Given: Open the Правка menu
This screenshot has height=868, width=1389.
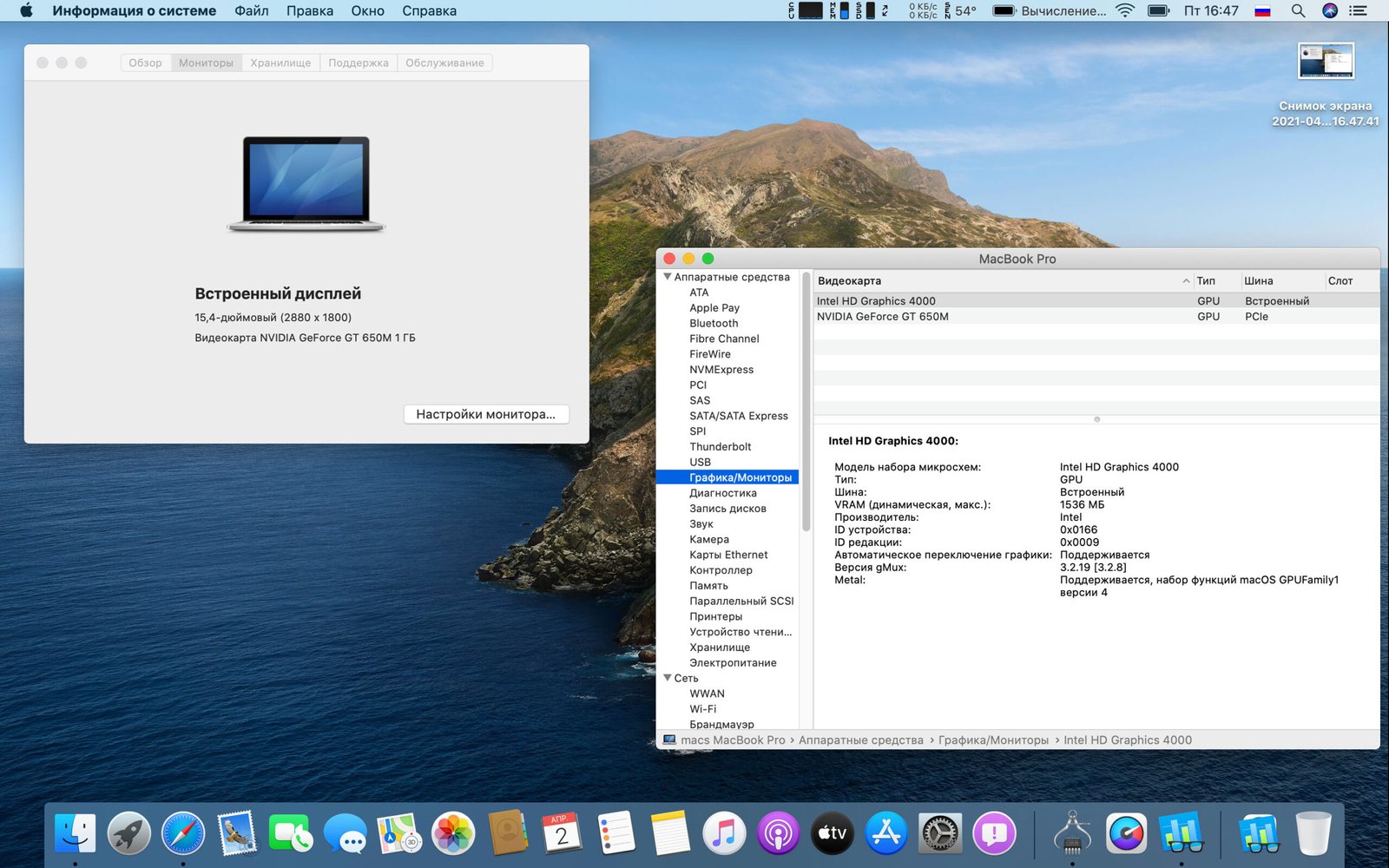Looking at the screenshot, I should pos(310,10).
